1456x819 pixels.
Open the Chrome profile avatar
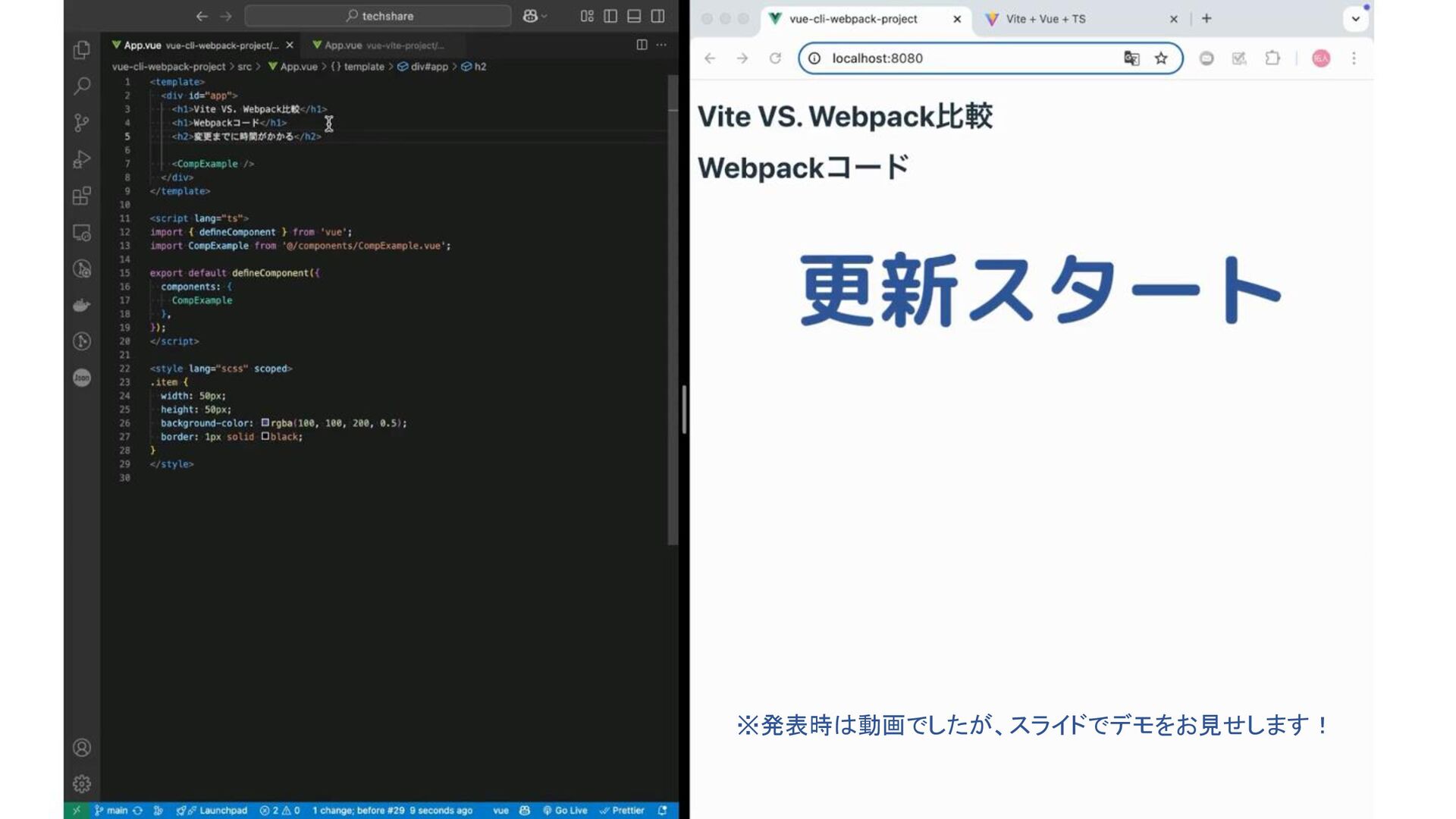point(1321,58)
